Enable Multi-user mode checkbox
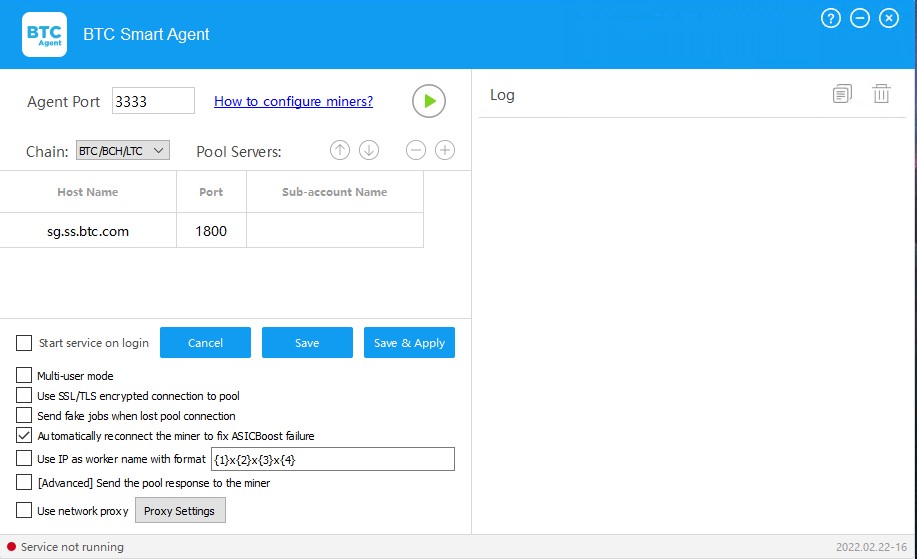Screen dimensions: 917x559 tap(24, 375)
